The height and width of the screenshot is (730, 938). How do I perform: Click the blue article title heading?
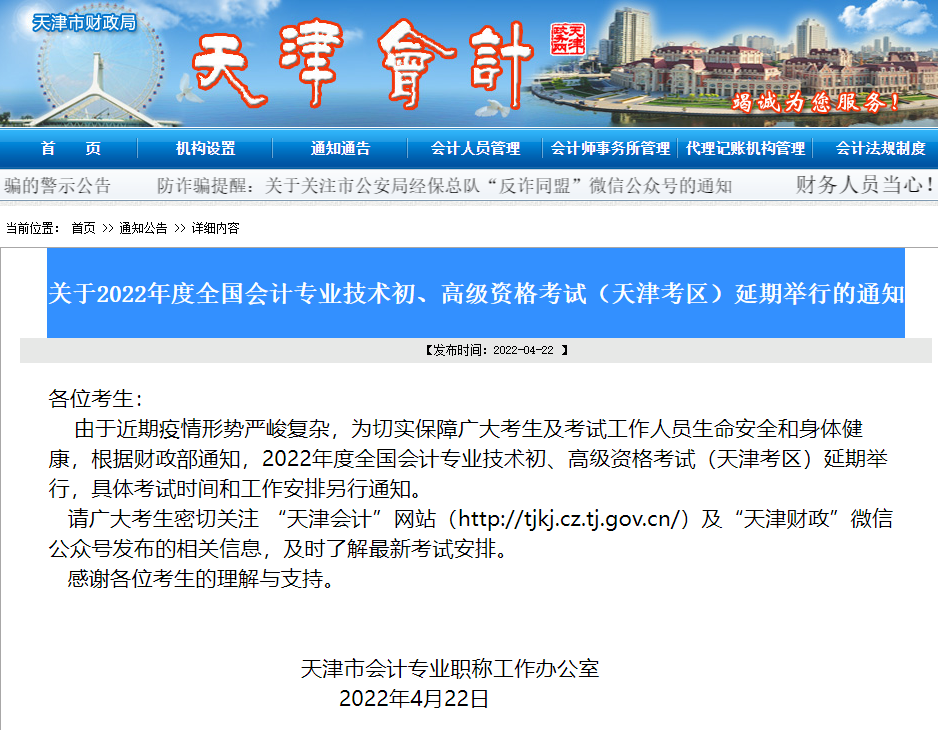[x=476, y=294]
